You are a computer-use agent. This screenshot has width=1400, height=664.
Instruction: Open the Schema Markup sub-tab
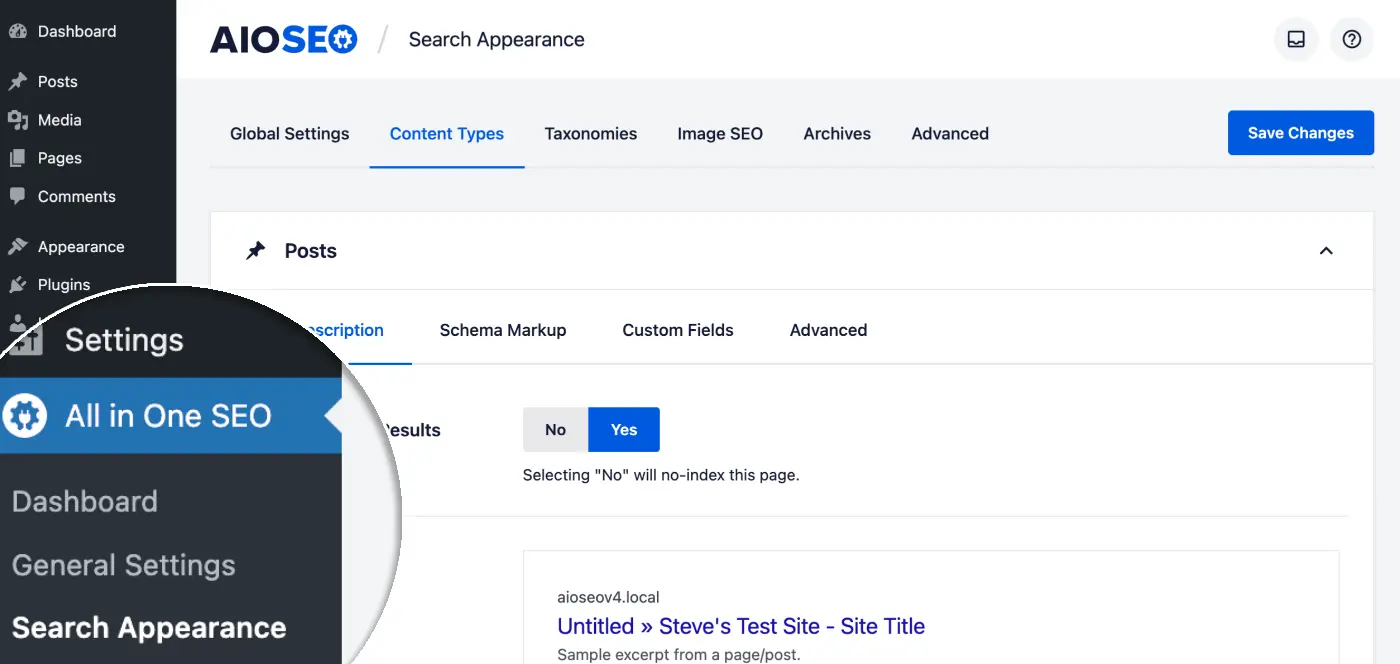503,330
